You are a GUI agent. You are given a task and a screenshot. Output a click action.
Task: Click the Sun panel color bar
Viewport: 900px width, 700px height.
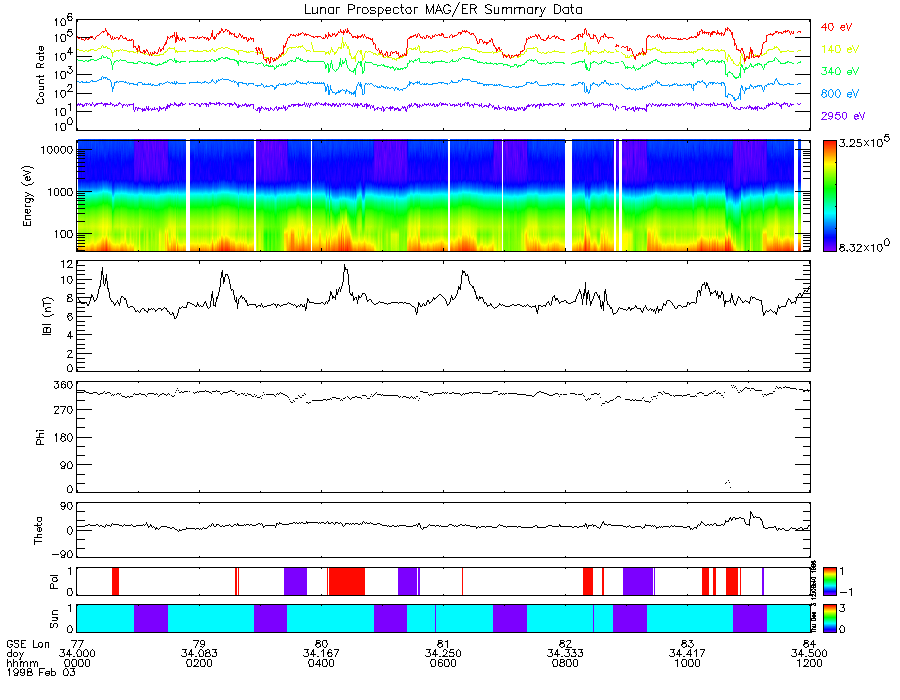pyautogui.click(x=829, y=618)
